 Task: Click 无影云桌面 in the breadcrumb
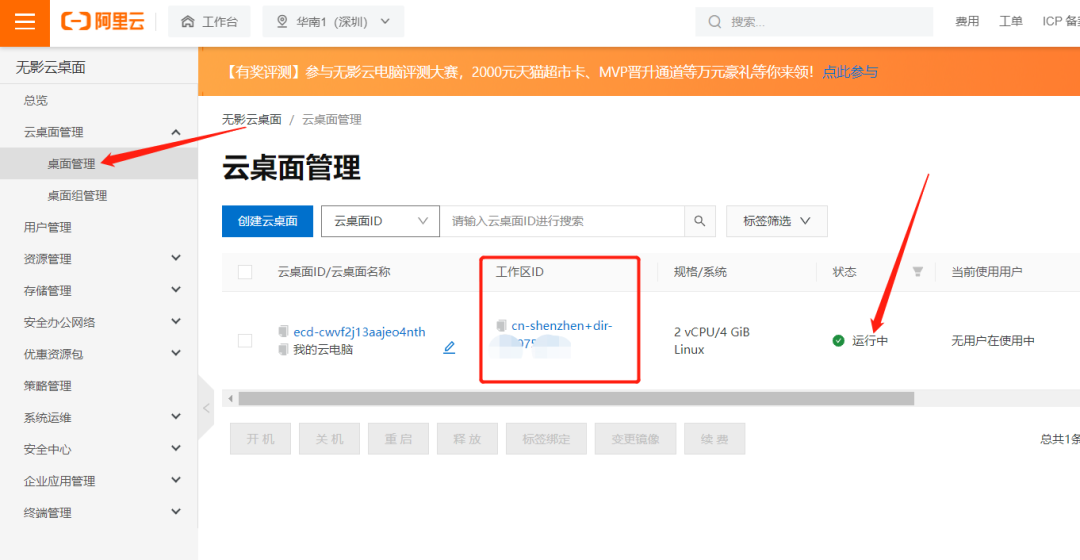click(251, 119)
